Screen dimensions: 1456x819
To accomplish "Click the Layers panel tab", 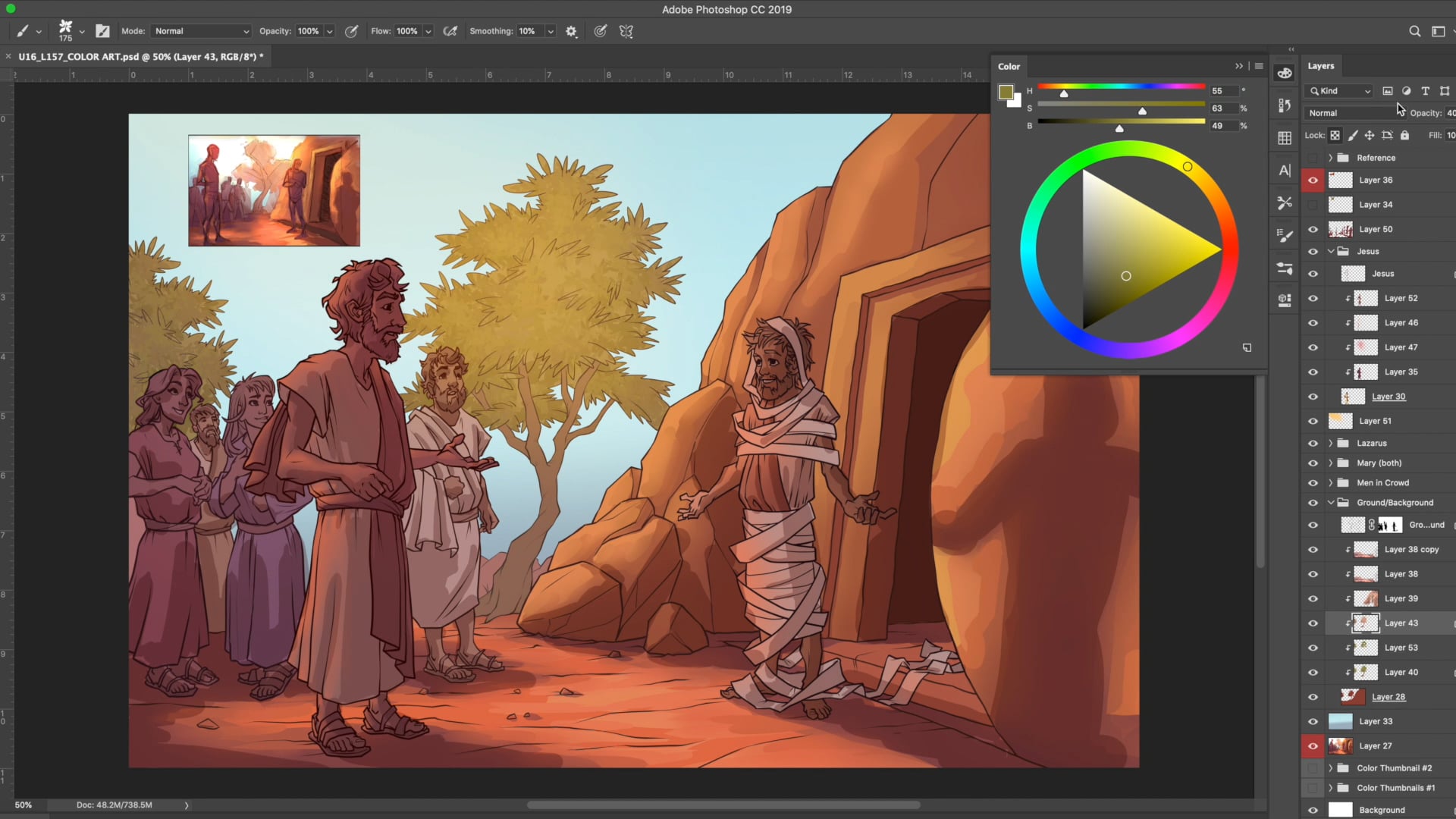I will [x=1320, y=66].
